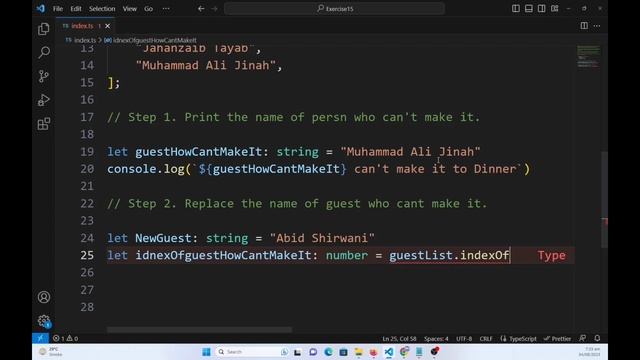
Task: Click the VS Code logo icon
Action: pyautogui.click(x=41, y=8)
